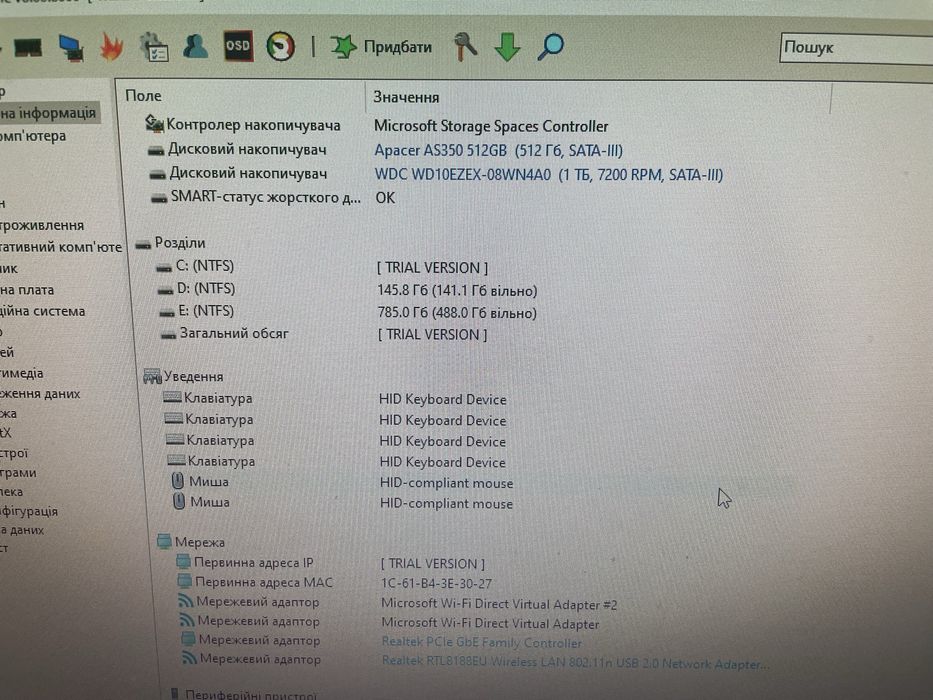
Task: Select the Розділи group header
Action: [171, 243]
